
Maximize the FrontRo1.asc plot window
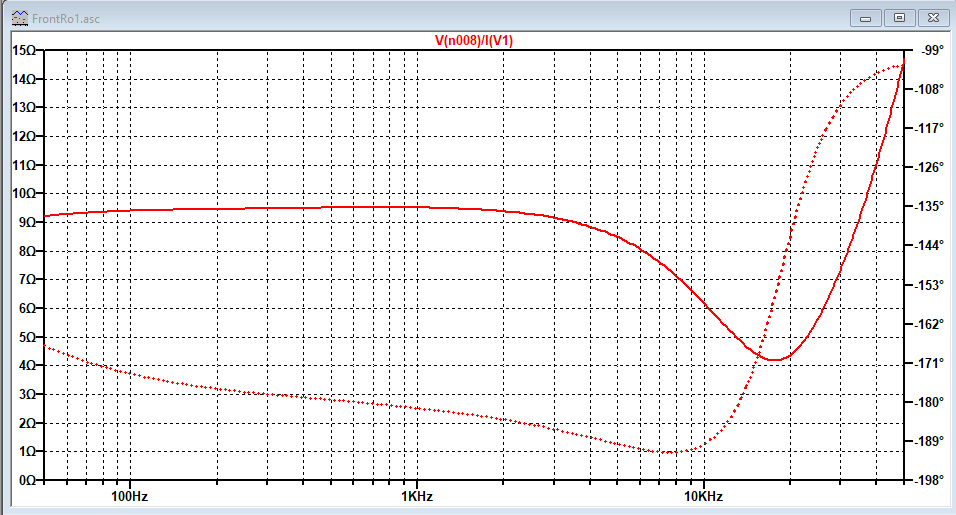[899, 18]
